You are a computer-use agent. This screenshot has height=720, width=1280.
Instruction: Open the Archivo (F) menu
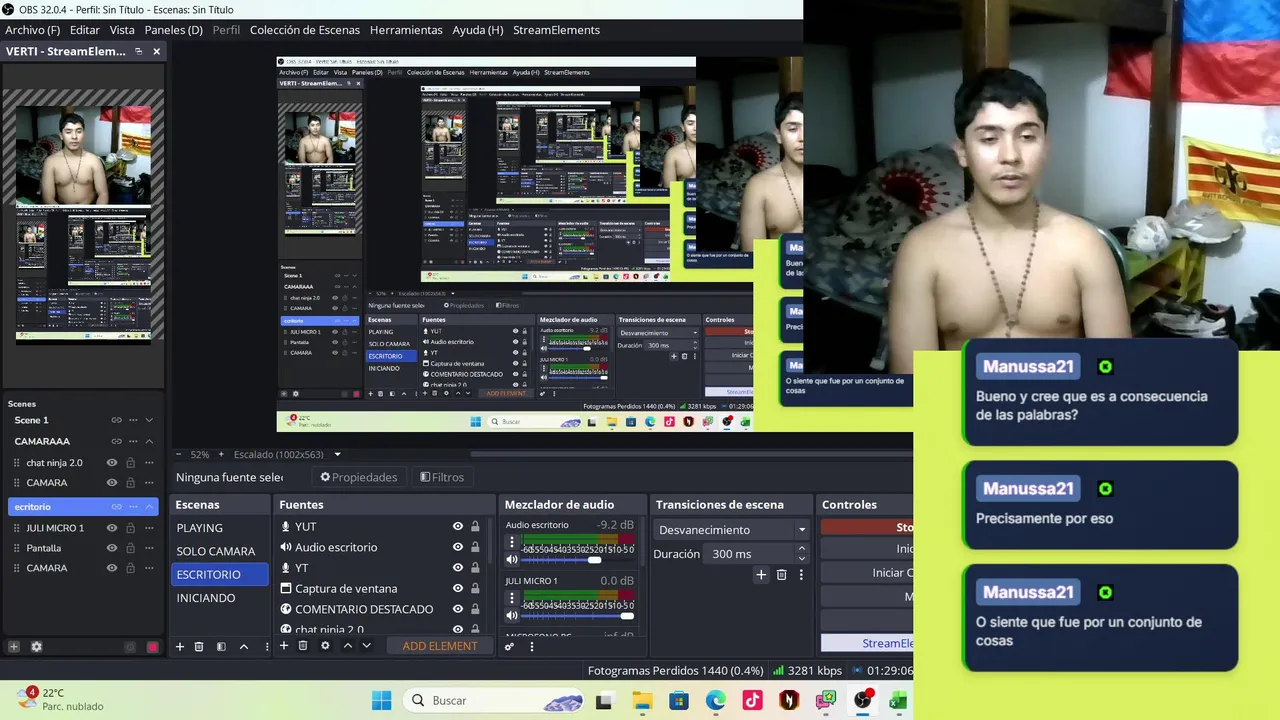tap(32, 30)
